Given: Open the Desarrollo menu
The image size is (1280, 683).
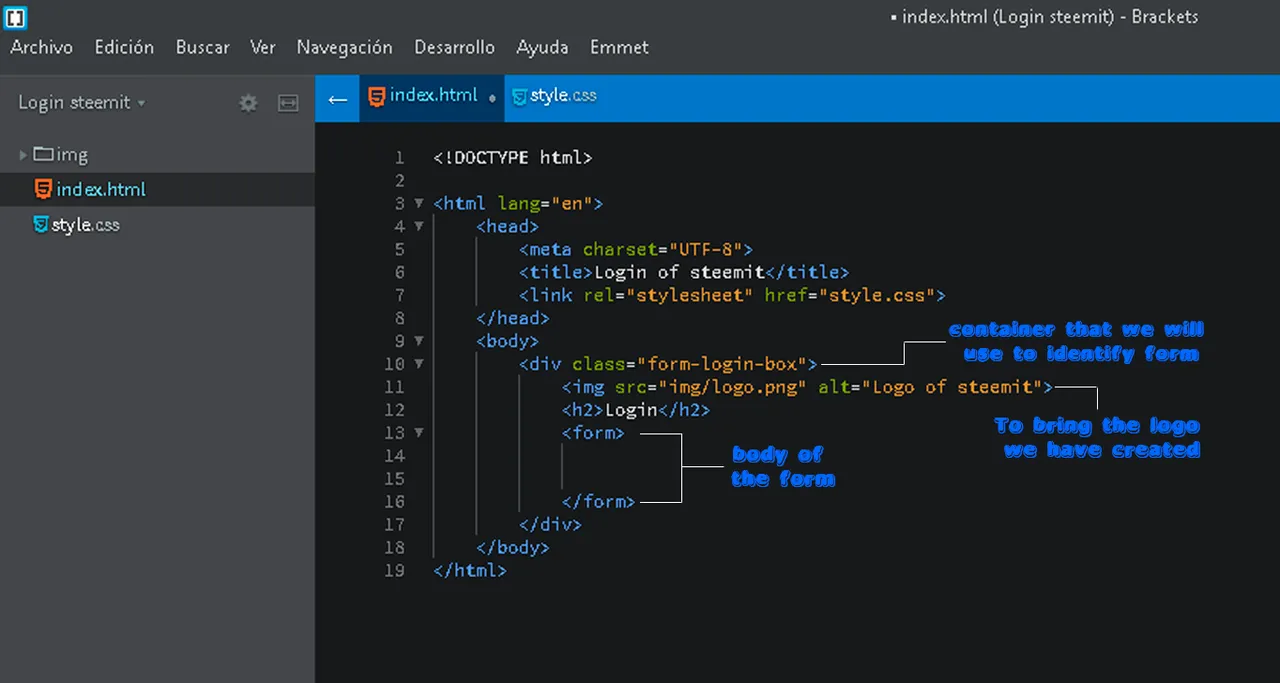Looking at the screenshot, I should 454,47.
